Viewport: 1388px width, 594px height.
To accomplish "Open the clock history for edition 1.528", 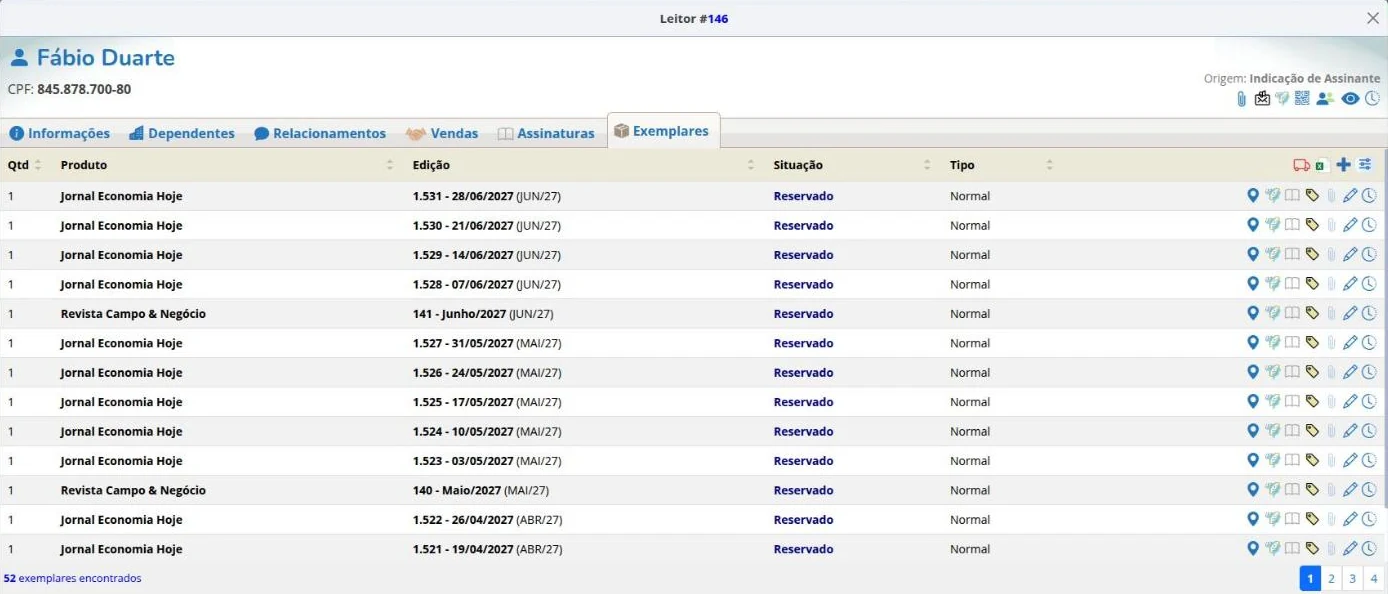I will click(1370, 284).
